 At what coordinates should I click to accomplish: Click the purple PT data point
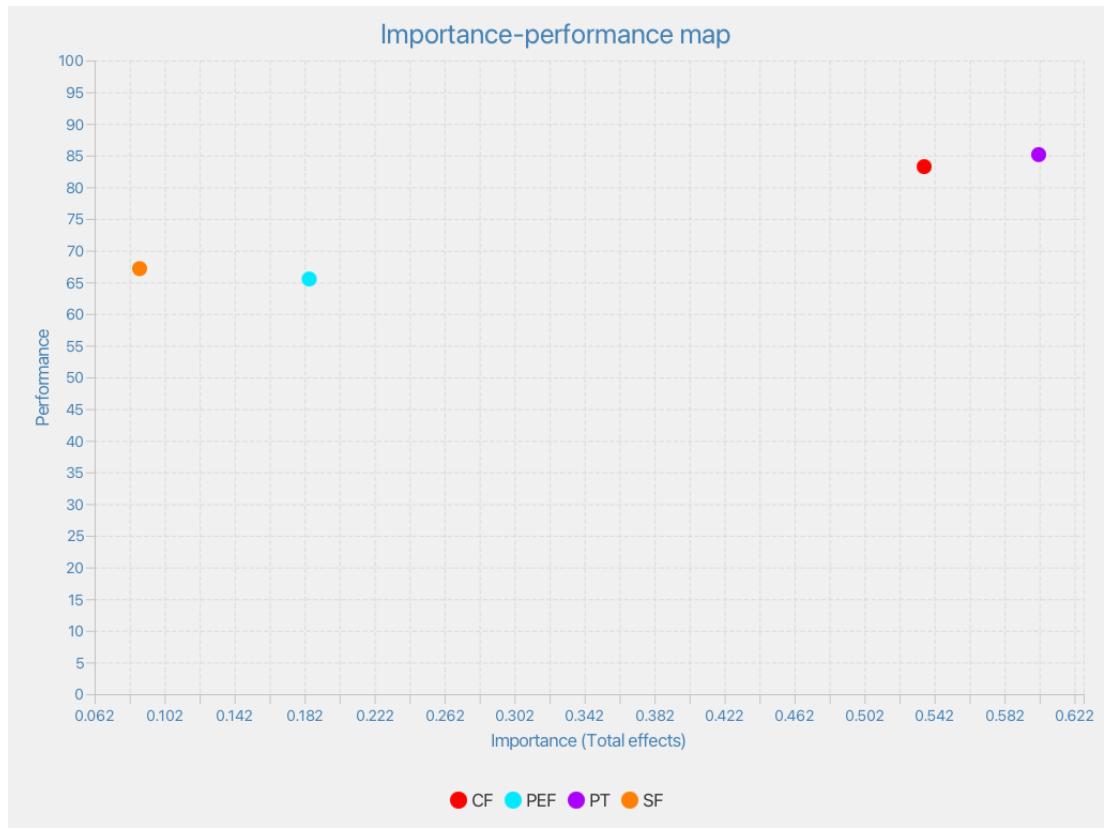tap(1038, 155)
